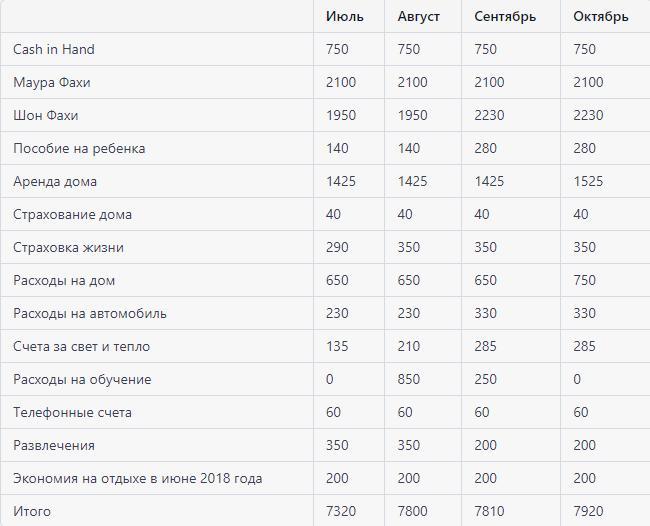Select the Маура Фахи row label
Viewport: 650px width, 526px height.
point(58,82)
